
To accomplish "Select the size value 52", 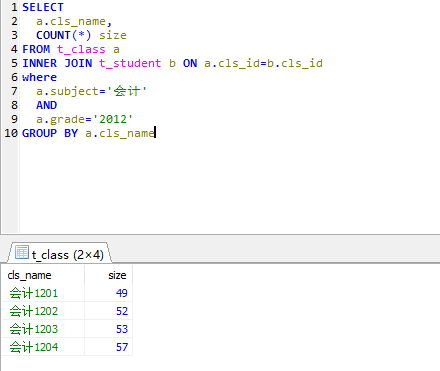I will coord(109,311).
